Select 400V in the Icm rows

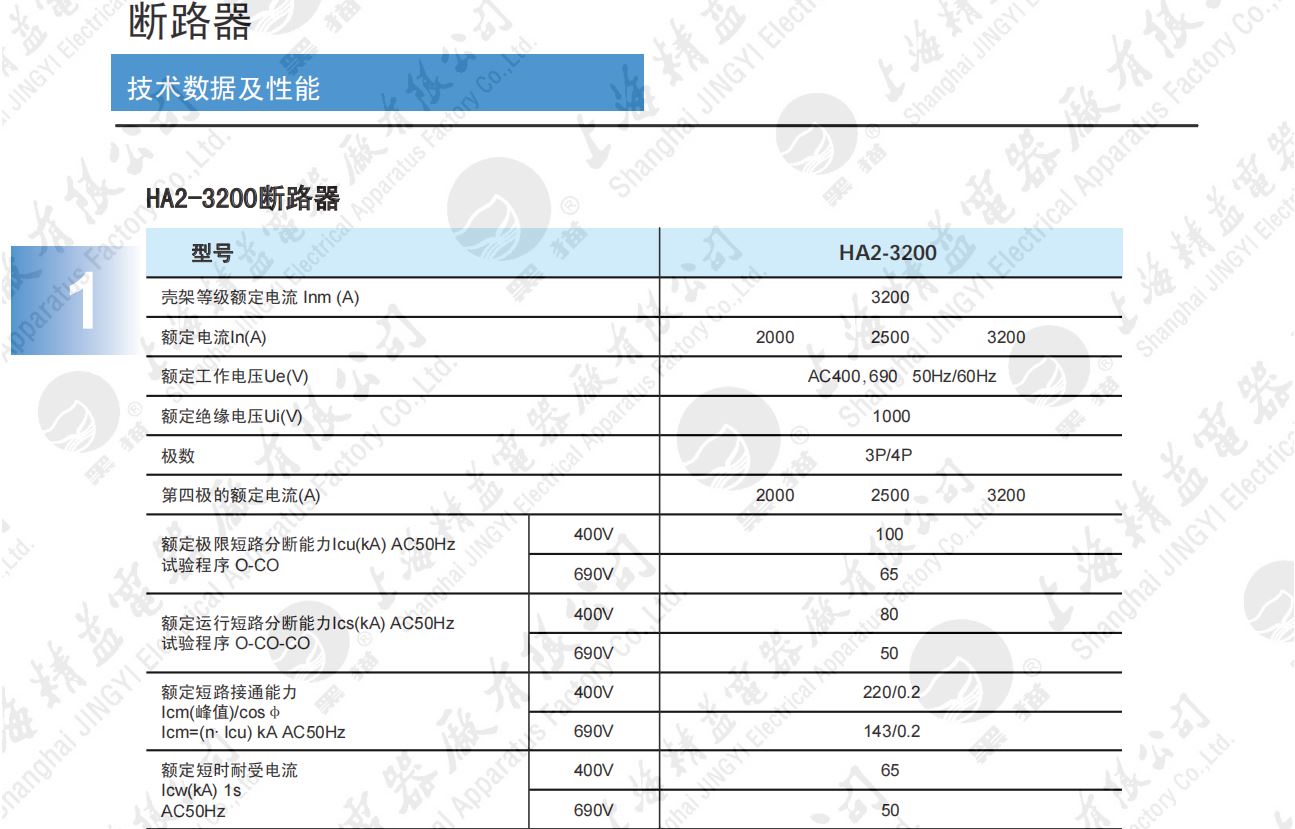[x=594, y=692]
